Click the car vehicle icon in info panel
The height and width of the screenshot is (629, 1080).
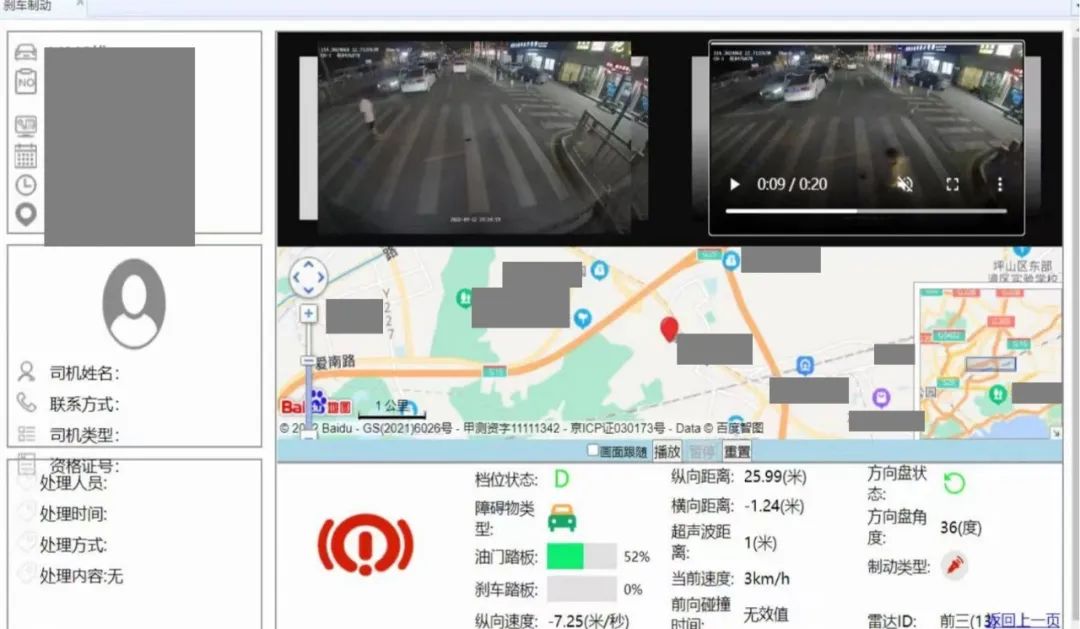[x=26, y=52]
